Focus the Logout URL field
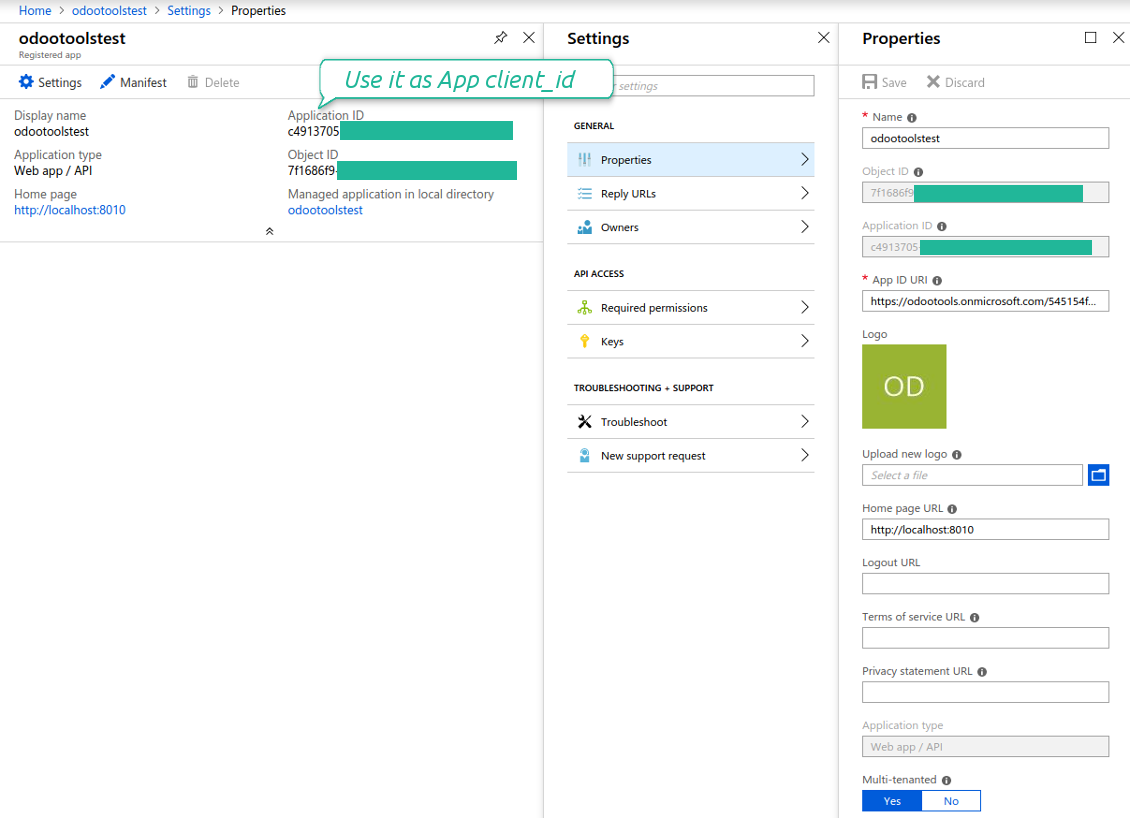This screenshot has height=818, width=1130. 985,584
